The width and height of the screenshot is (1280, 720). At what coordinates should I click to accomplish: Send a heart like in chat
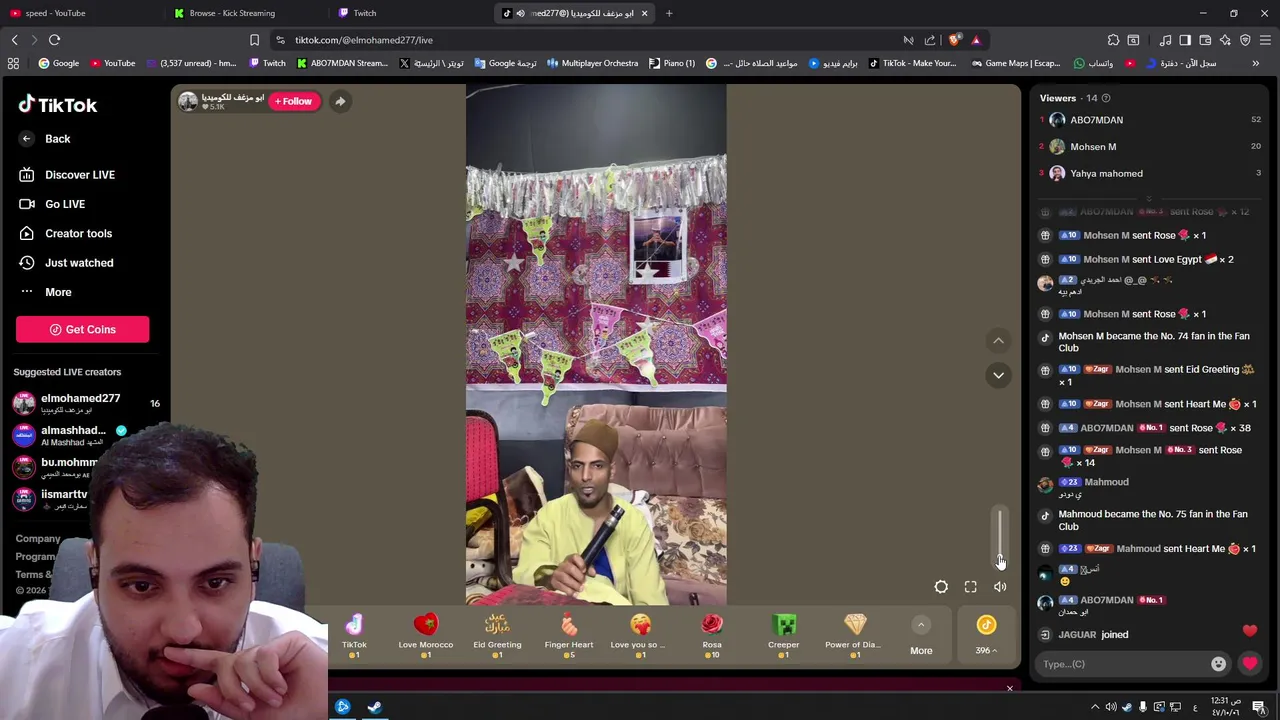pyautogui.click(x=1250, y=664)
